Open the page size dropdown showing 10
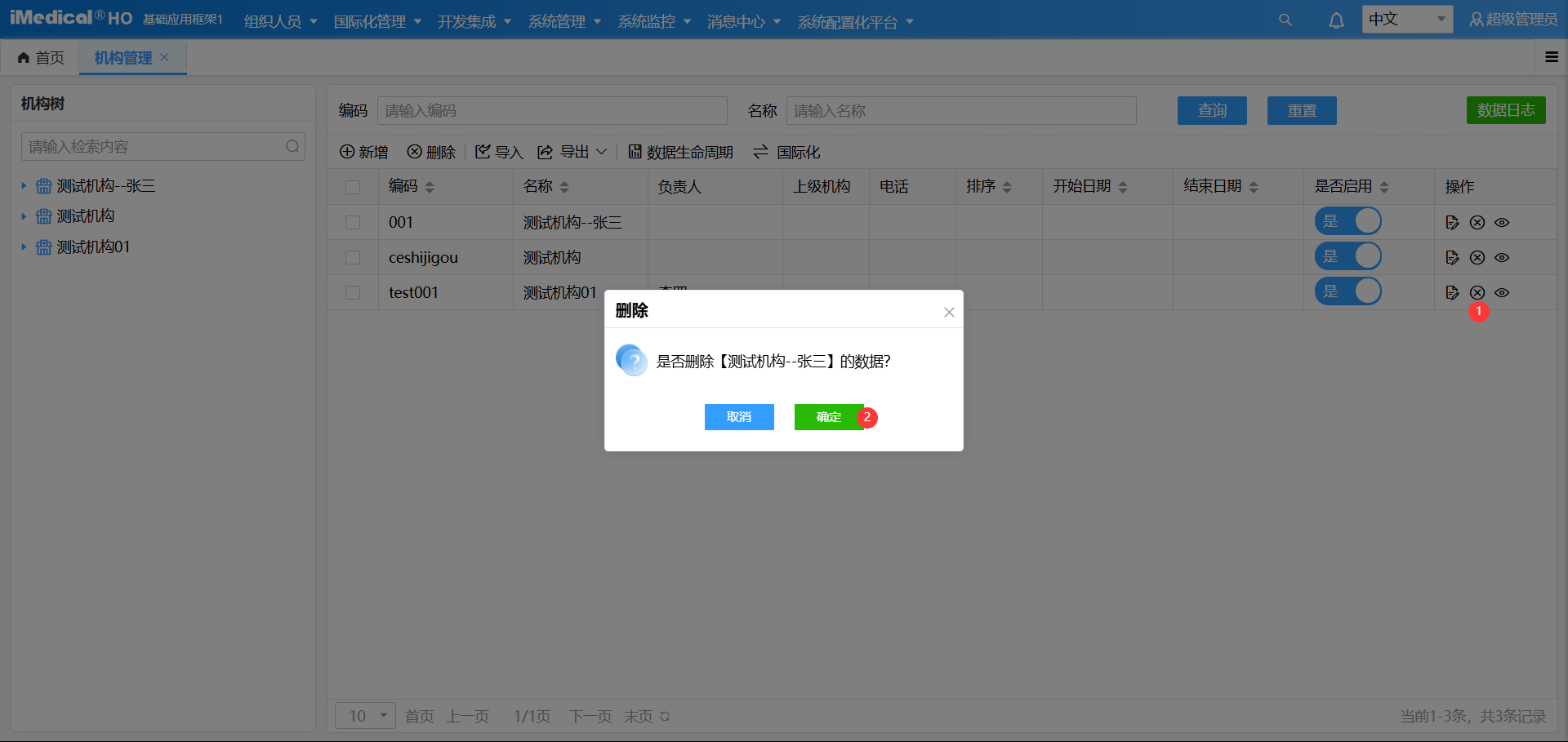 [x=365, y=716]
